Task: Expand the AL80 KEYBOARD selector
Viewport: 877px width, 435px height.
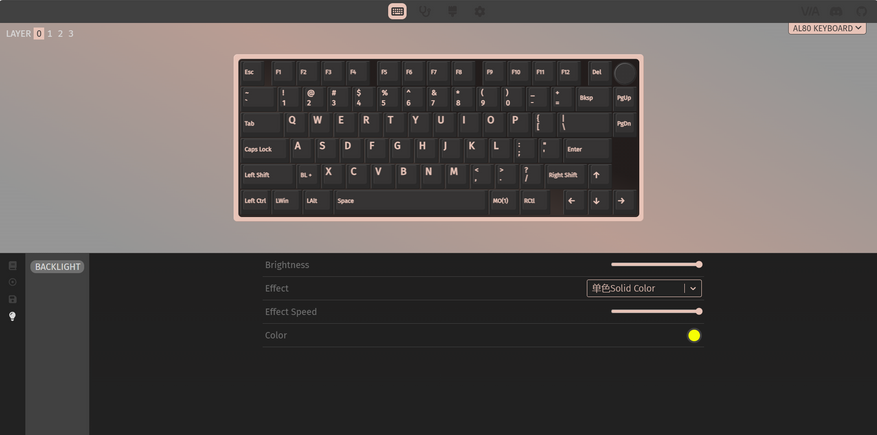Action: (x=827, y=28)
